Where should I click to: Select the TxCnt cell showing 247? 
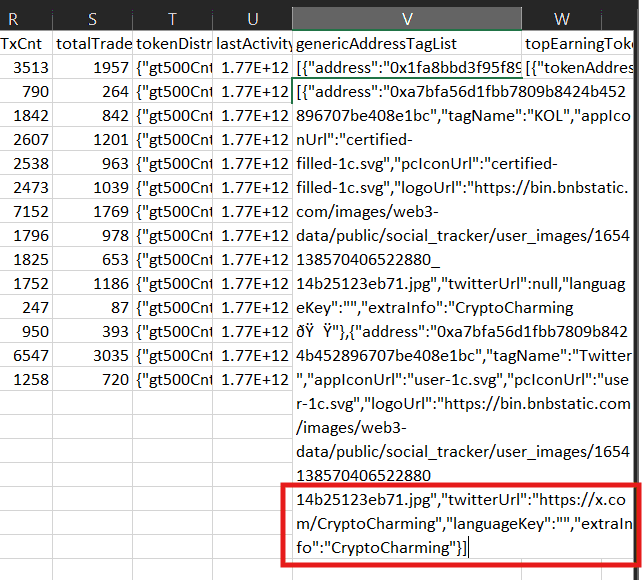click(26, 307)
